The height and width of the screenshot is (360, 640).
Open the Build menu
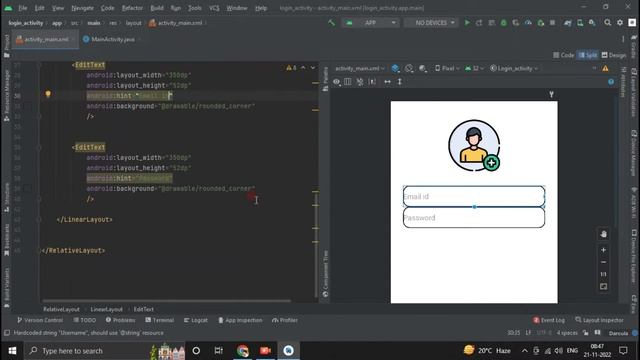[x=157, y=8]
